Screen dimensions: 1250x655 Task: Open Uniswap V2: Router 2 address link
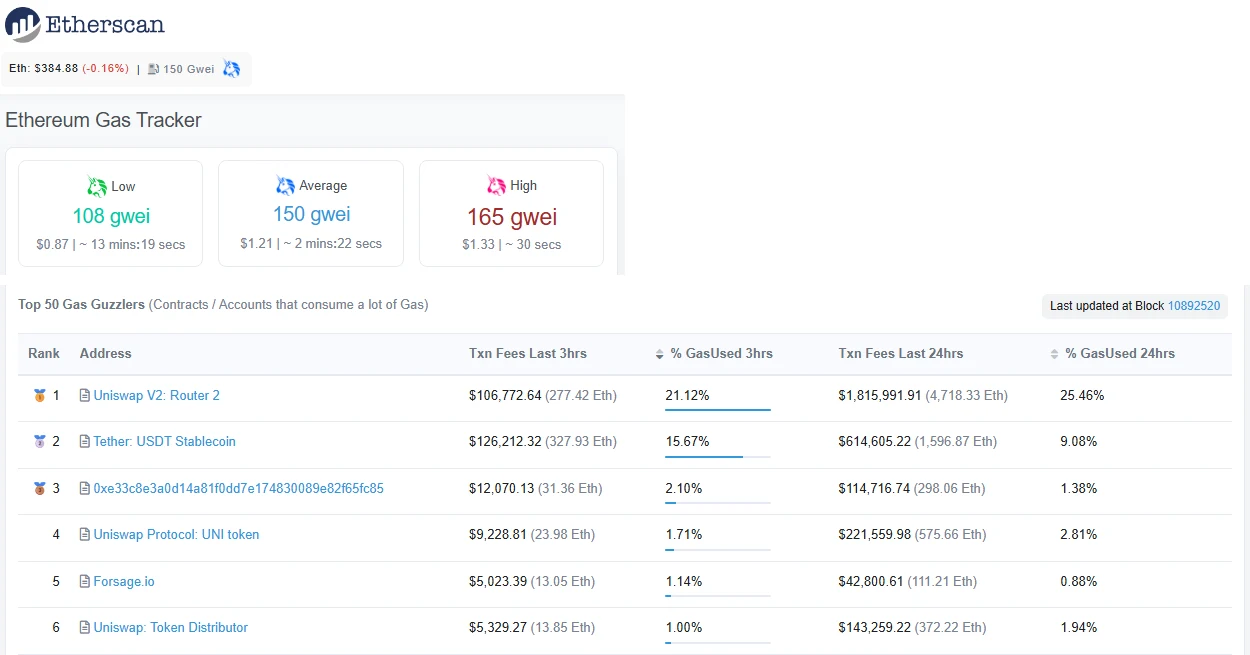click(157, 396)
